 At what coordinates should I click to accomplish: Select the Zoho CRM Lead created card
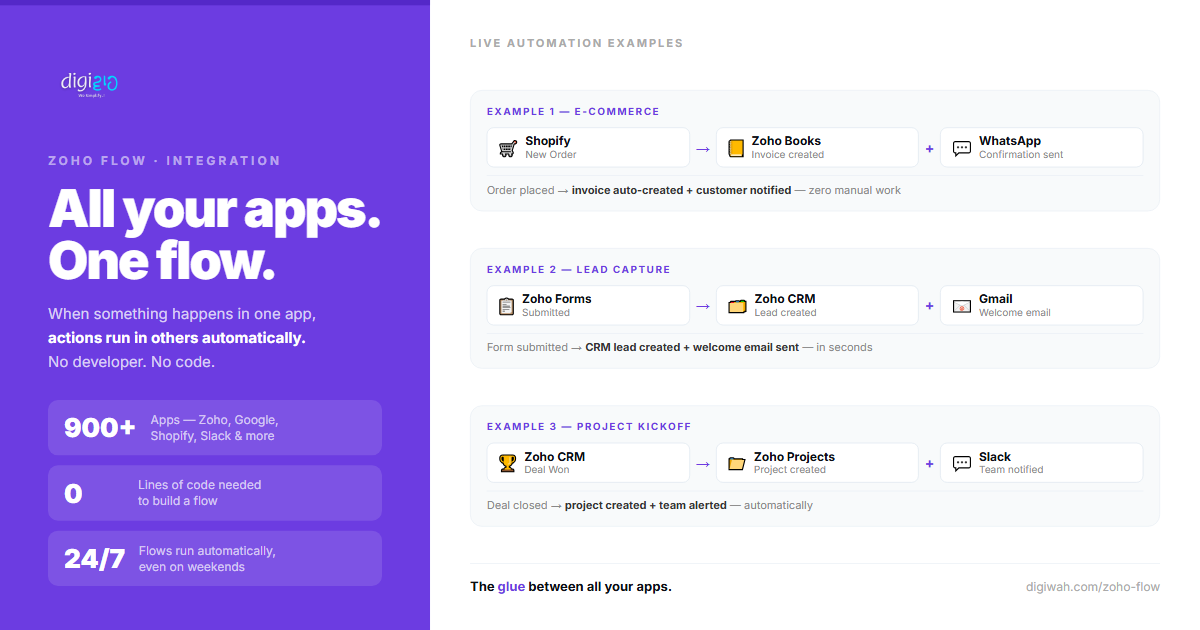[817, 305]
